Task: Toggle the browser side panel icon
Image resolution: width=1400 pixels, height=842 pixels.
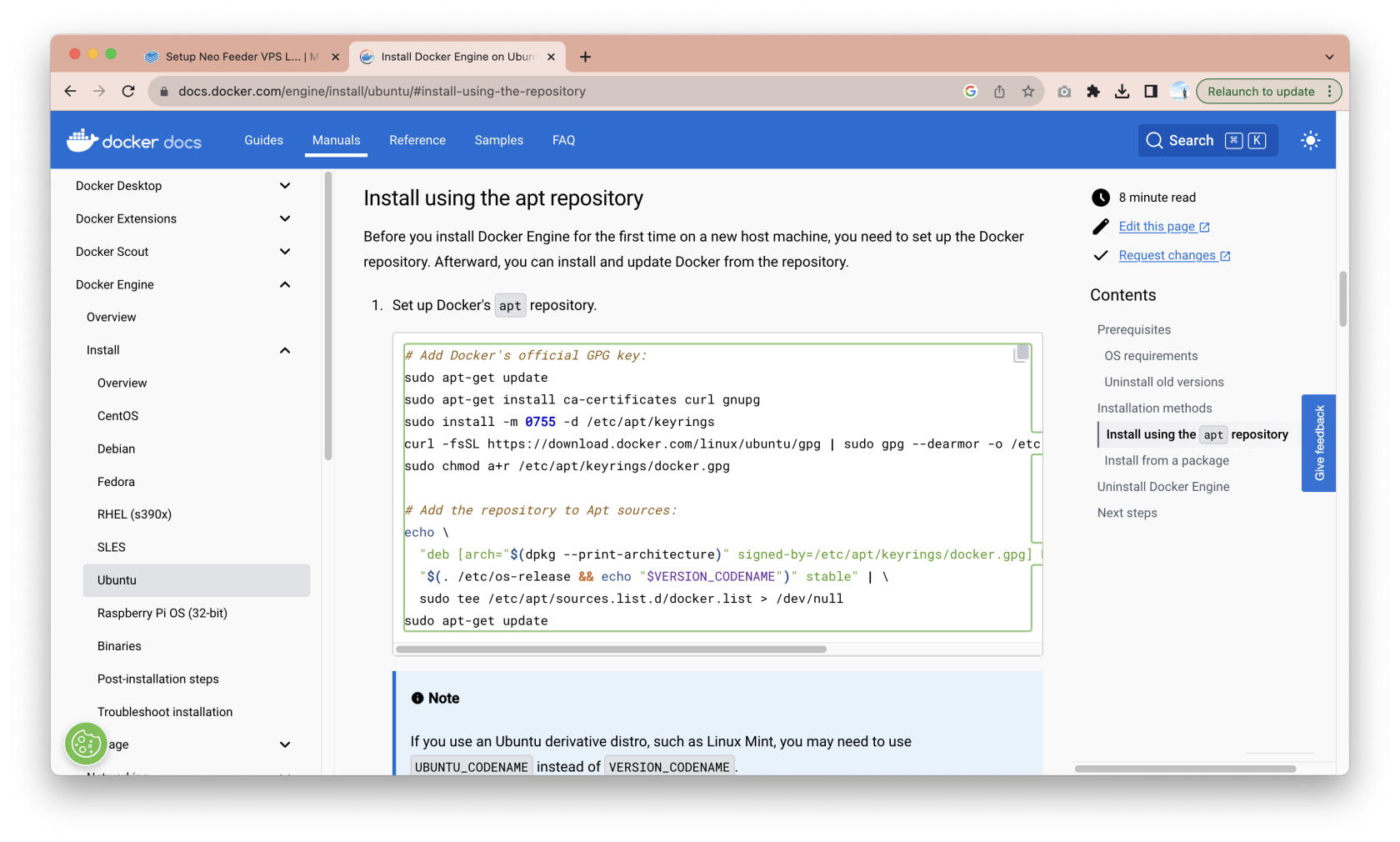Action: (x=1151, y=92)
